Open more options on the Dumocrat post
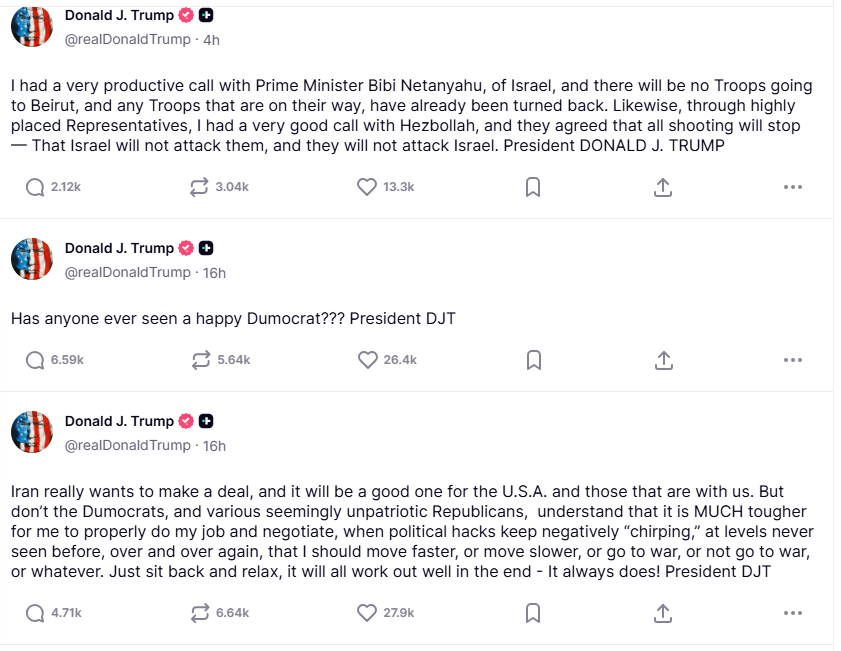 pyautogui.click(x=793, y=360)
